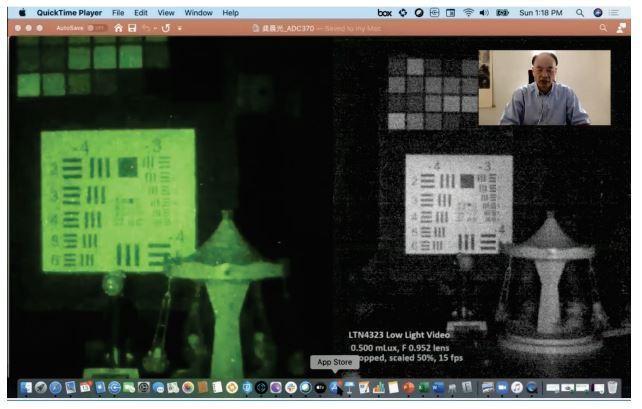Click the Home icon in the title toolbar
642x409 pixels.
point(118,28)
